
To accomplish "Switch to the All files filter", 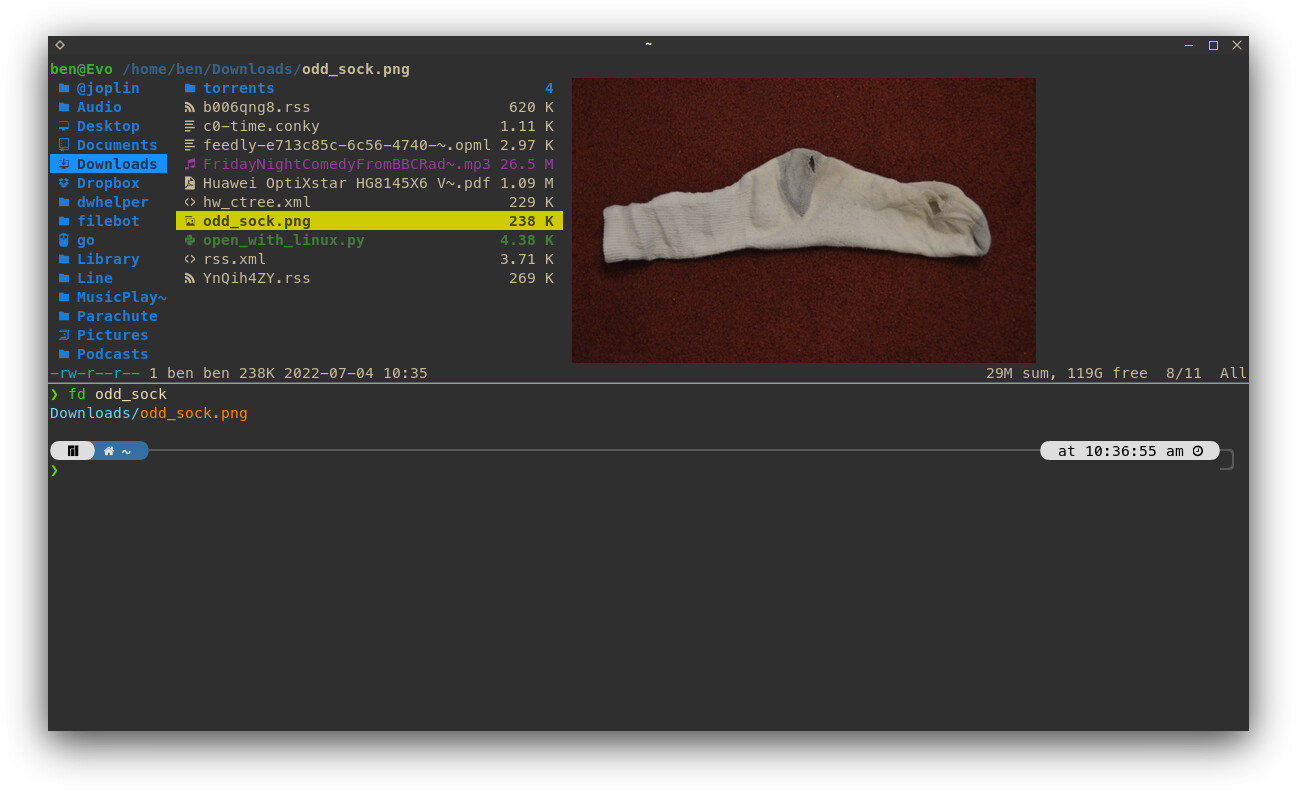I will pyautogui.click(x=1233, y=372).
